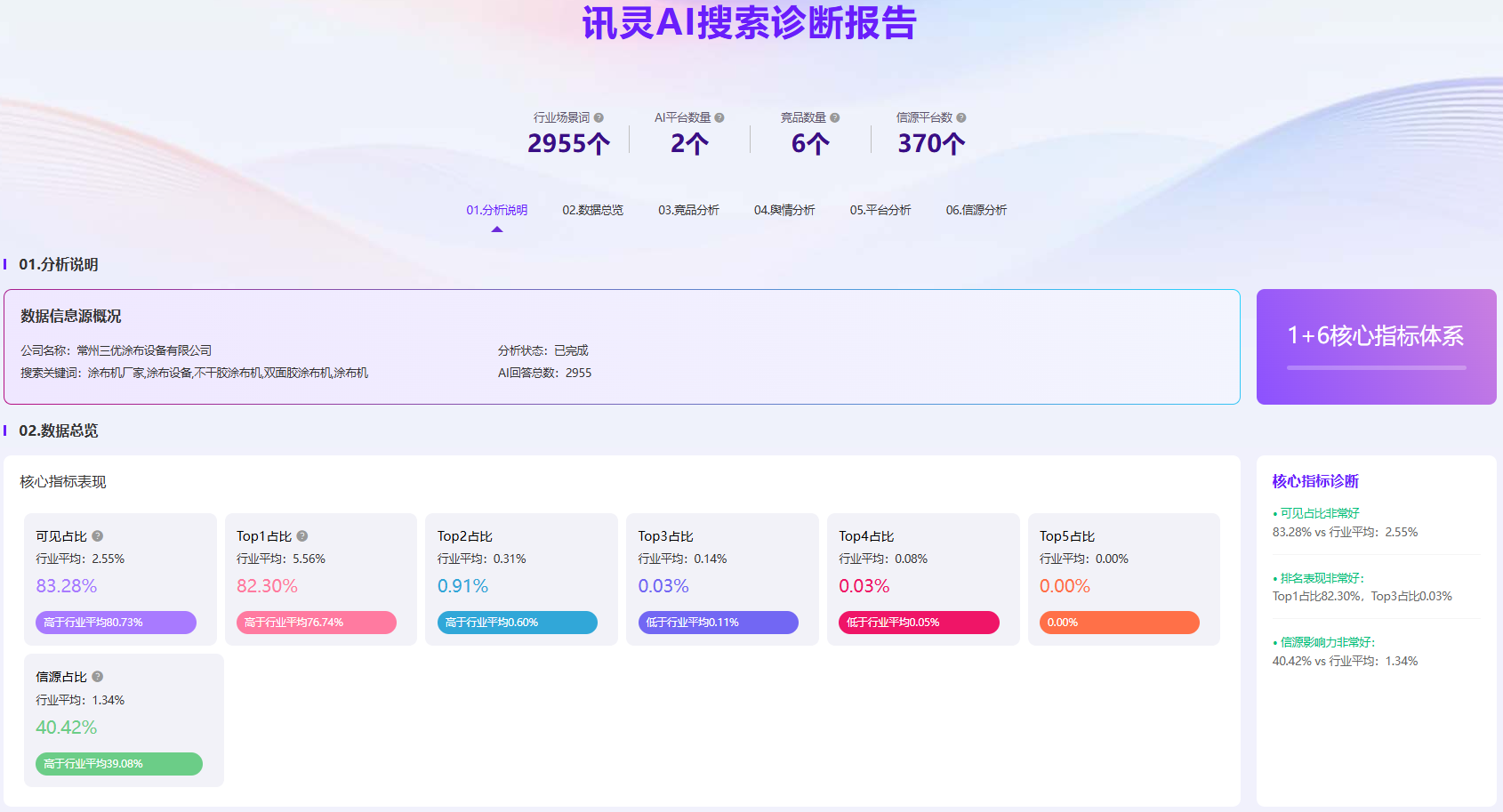Click the orange 0.00% bar under Top5占比
Image resolution: width=1503 pixels, height=812 pixels.
[1120, 623]
